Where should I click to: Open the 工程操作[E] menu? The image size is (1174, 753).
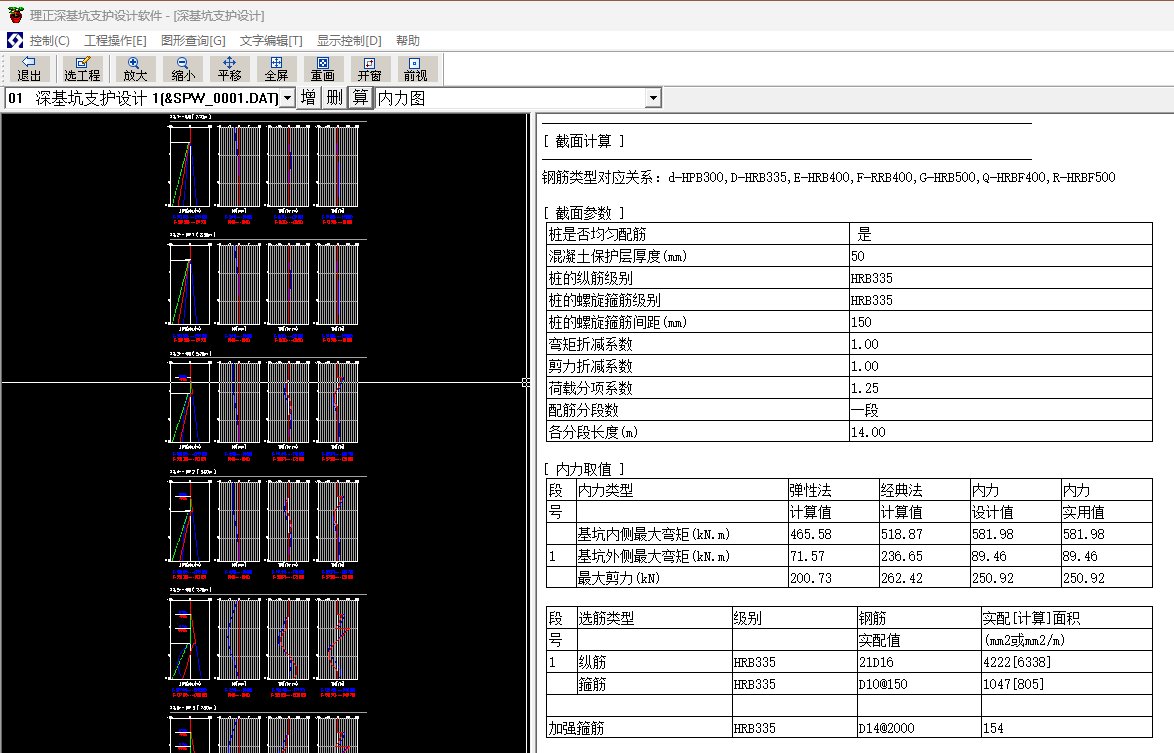(x=115, y=41)
